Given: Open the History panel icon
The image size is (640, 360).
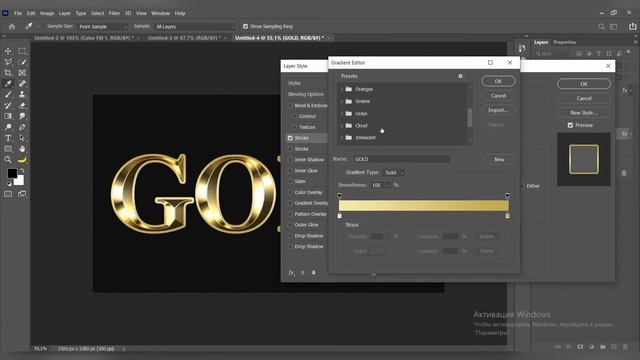Looking at the screenshot, I should [x=522, y=49].
